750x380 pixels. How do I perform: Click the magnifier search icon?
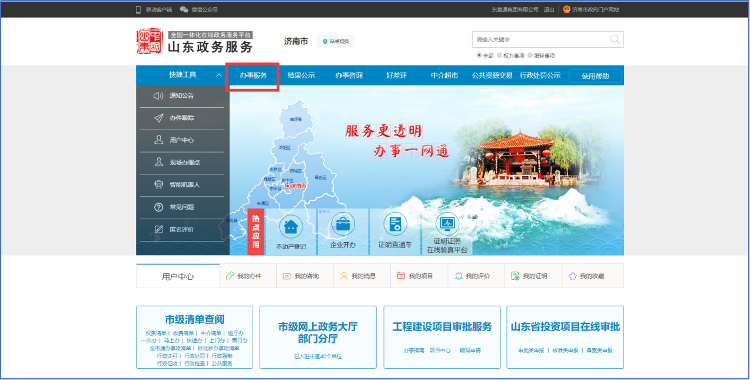(615, 39)
